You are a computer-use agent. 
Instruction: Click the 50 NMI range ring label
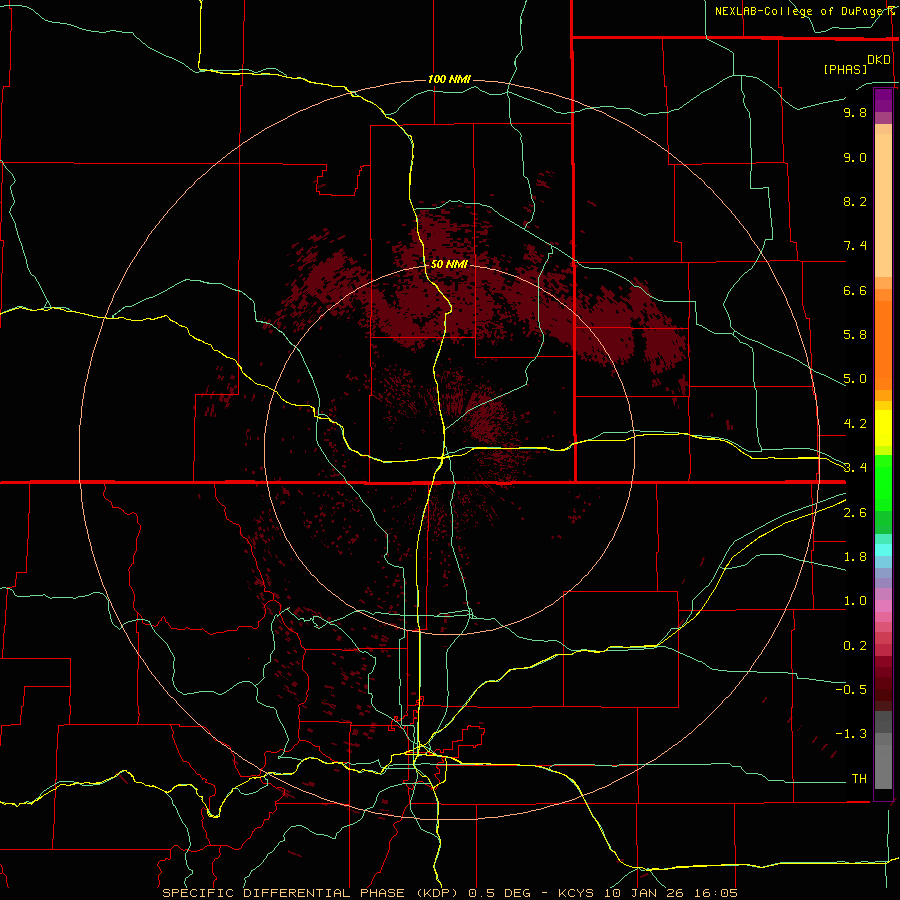coord(449,264)
